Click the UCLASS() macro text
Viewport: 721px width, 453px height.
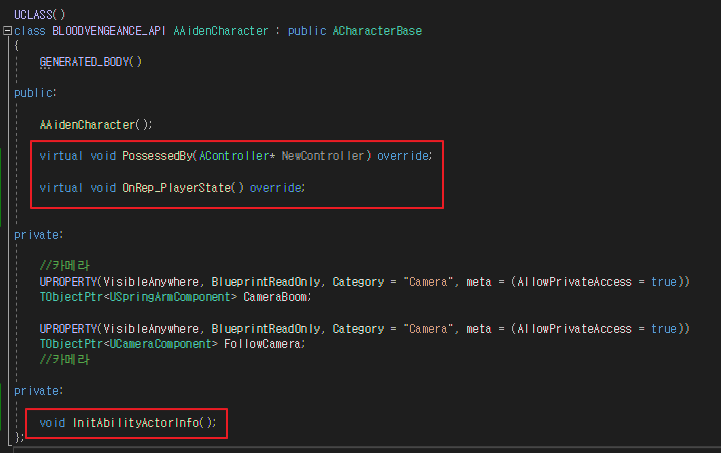pyautogui.click(x=40, y=15)
